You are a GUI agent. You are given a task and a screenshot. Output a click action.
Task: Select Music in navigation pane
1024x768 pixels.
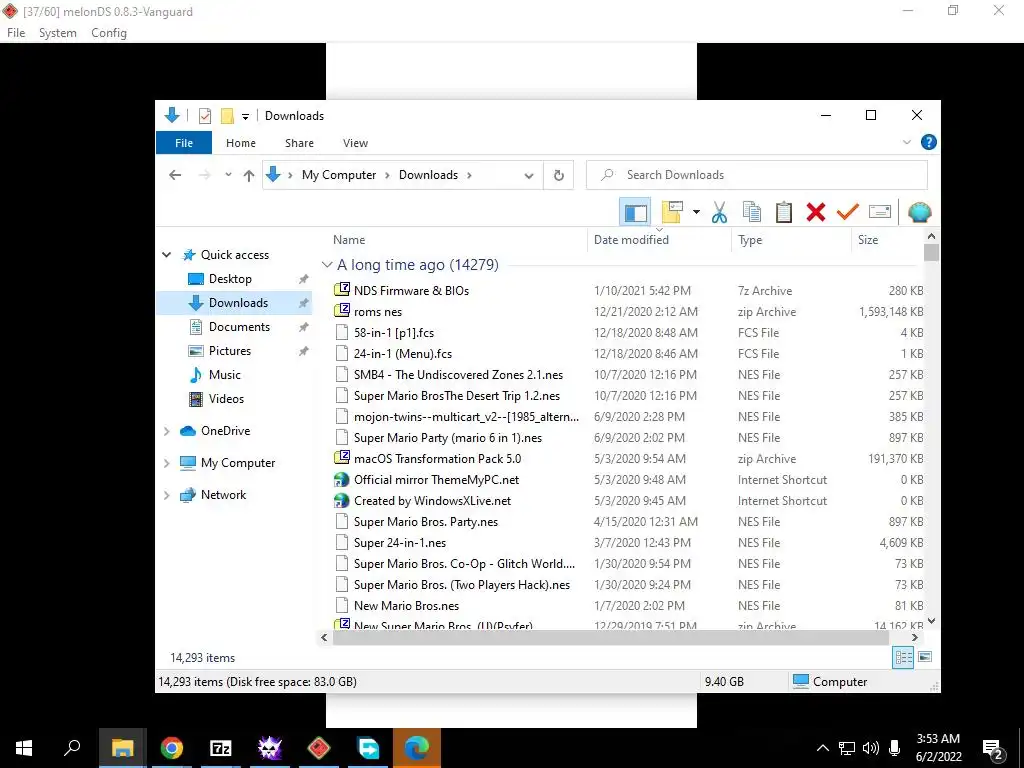click(x=225, y=375)
